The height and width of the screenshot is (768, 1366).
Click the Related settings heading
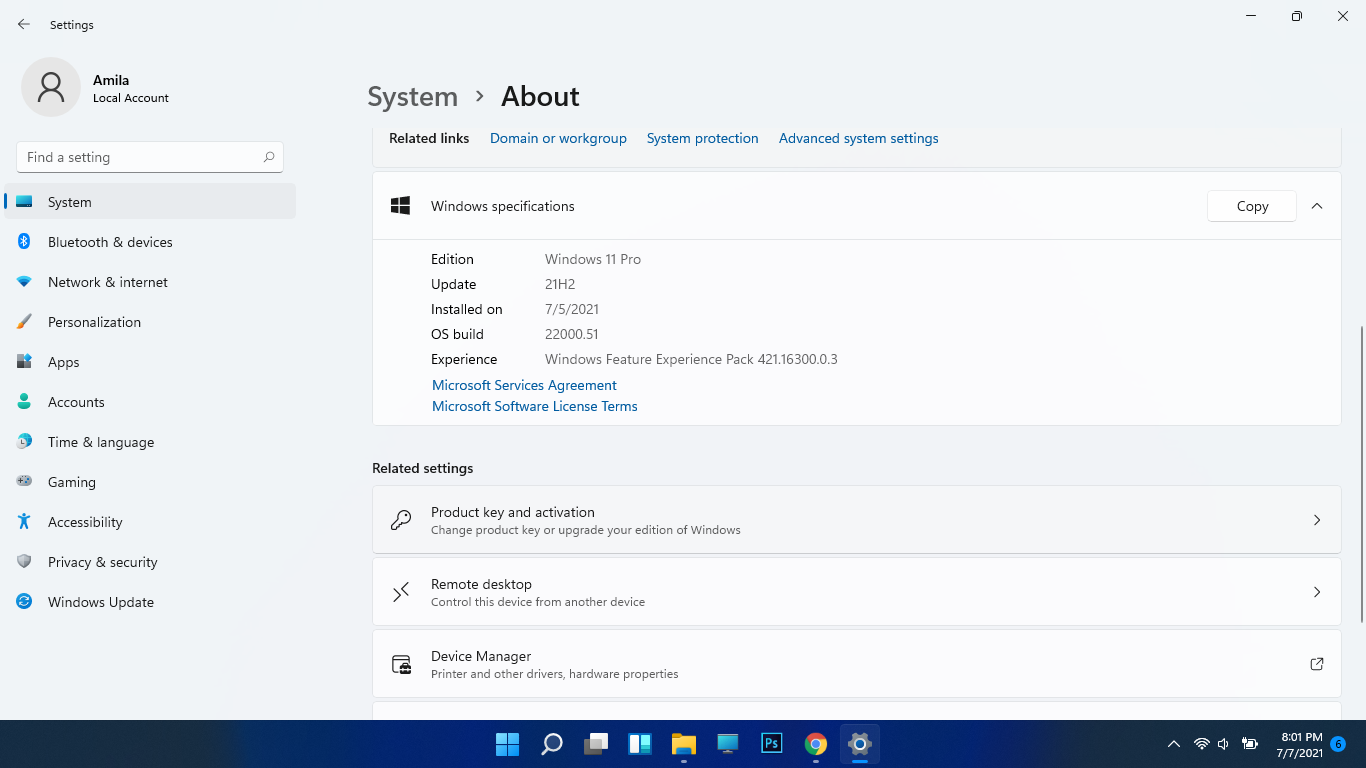click(423, 468)
